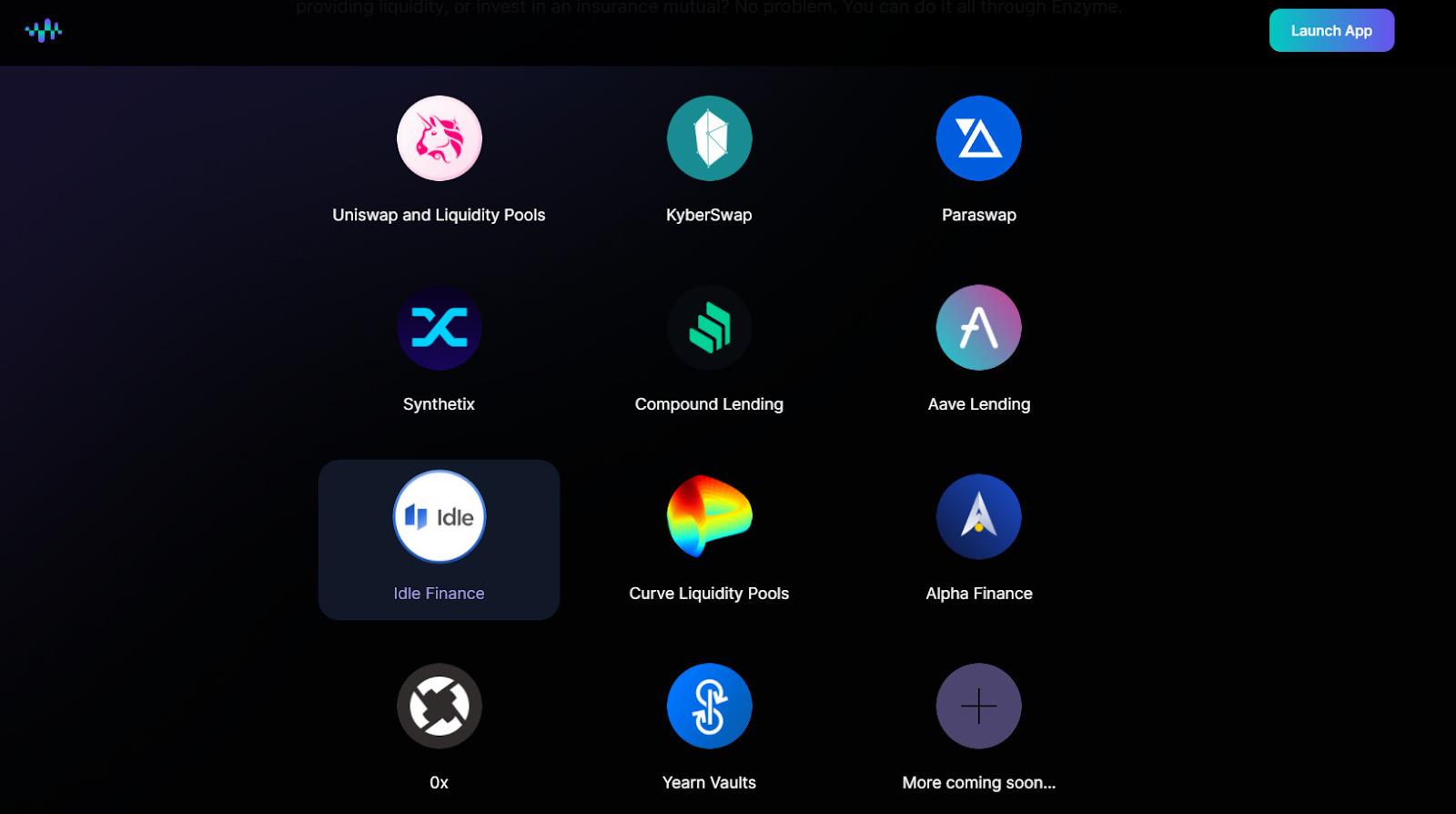The width and height of the screenshot is (1456, 814).
Task: Click the 'Uniswap and Liquidity Pools' label
Action: click(439, 215)
